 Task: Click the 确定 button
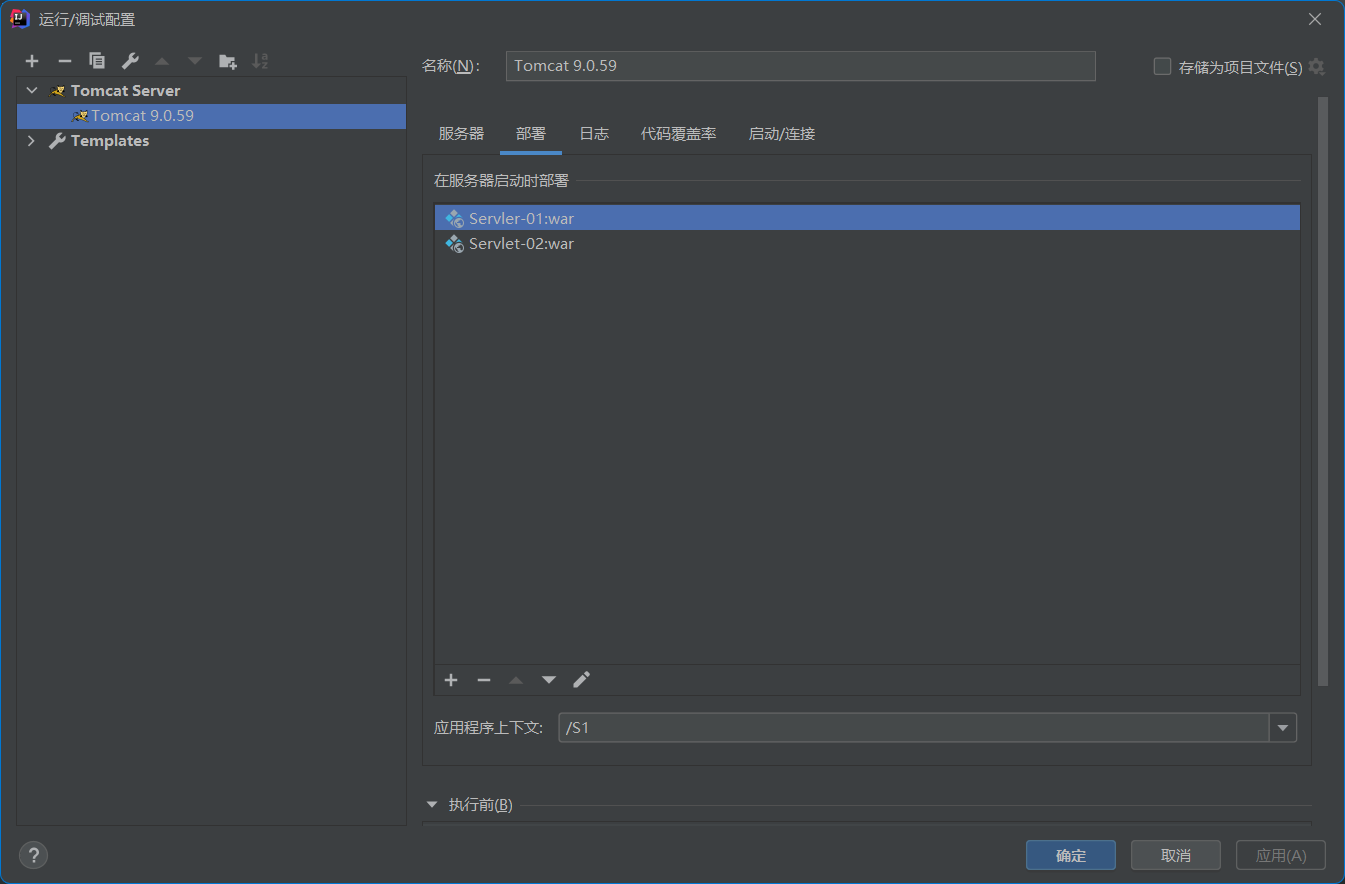1070,856
